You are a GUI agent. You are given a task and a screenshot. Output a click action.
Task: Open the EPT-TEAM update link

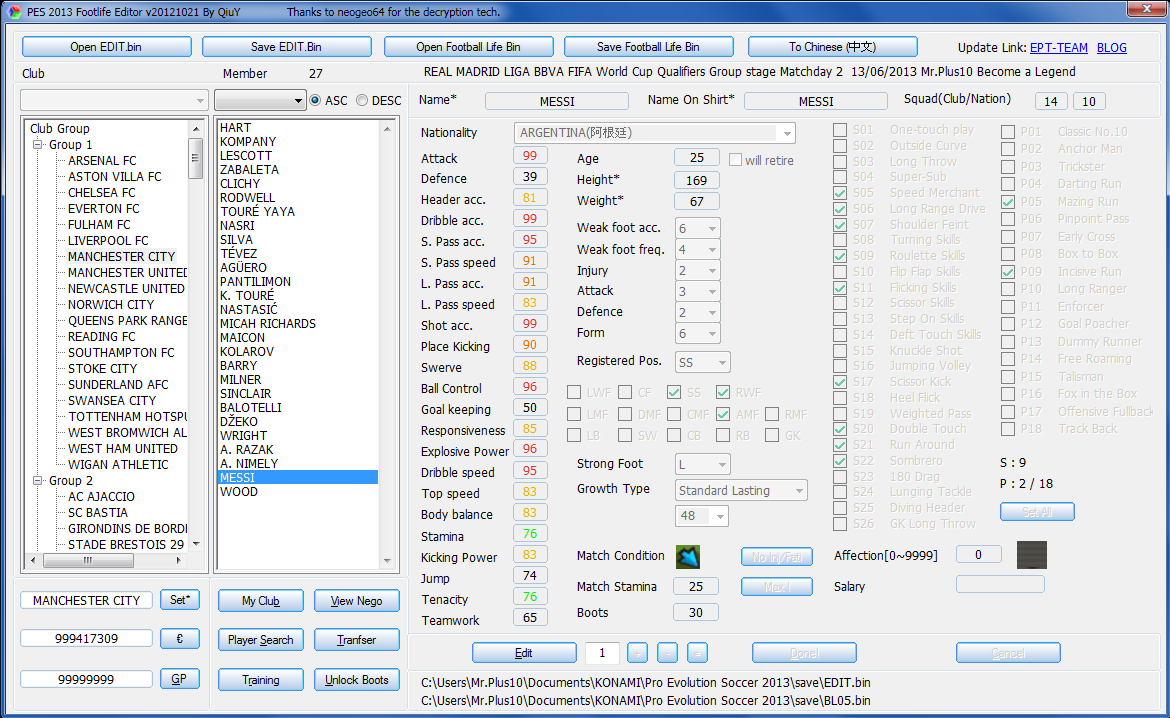[1059, 47]
